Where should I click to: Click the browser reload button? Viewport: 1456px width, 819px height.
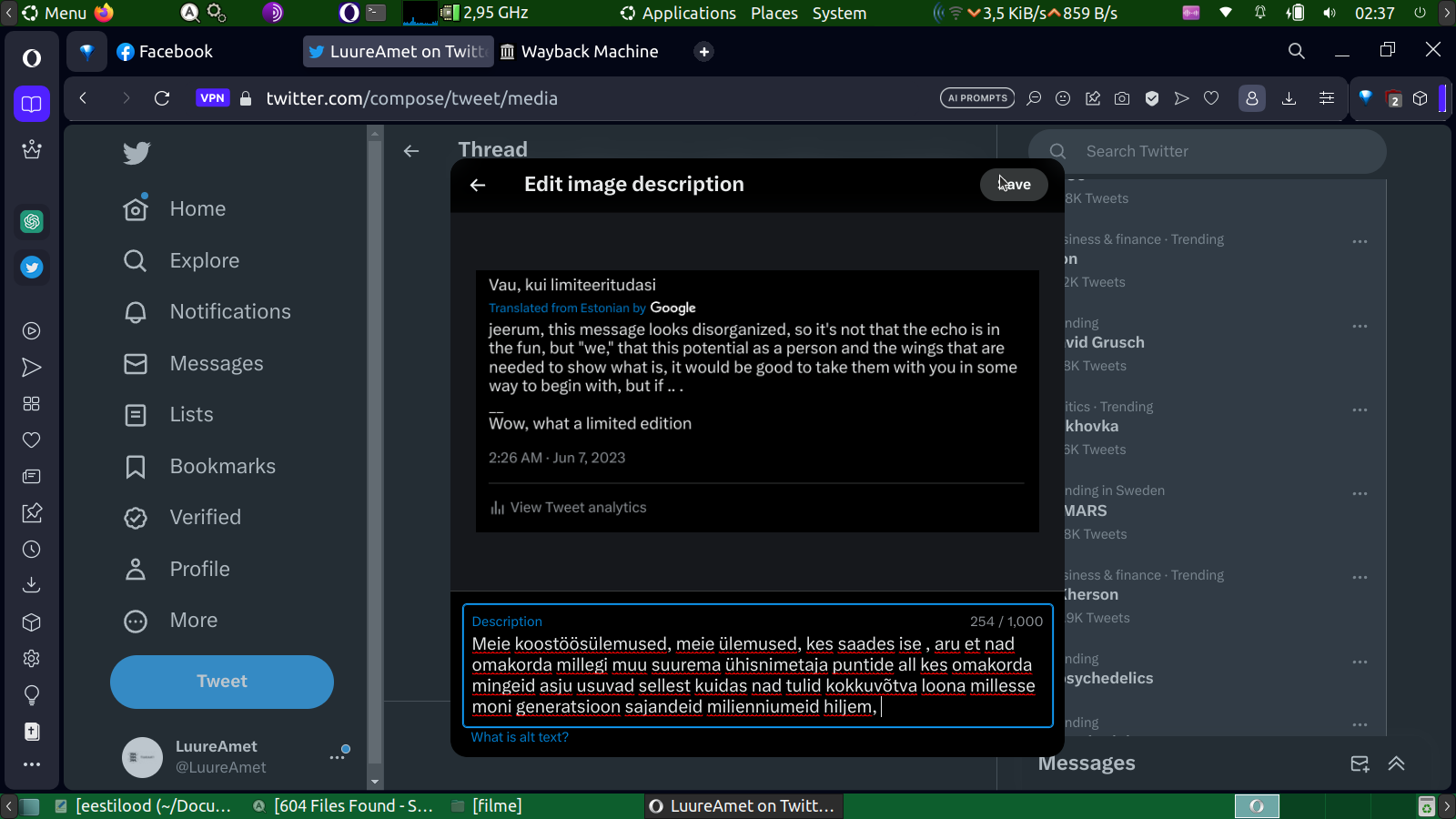(162, 98)
